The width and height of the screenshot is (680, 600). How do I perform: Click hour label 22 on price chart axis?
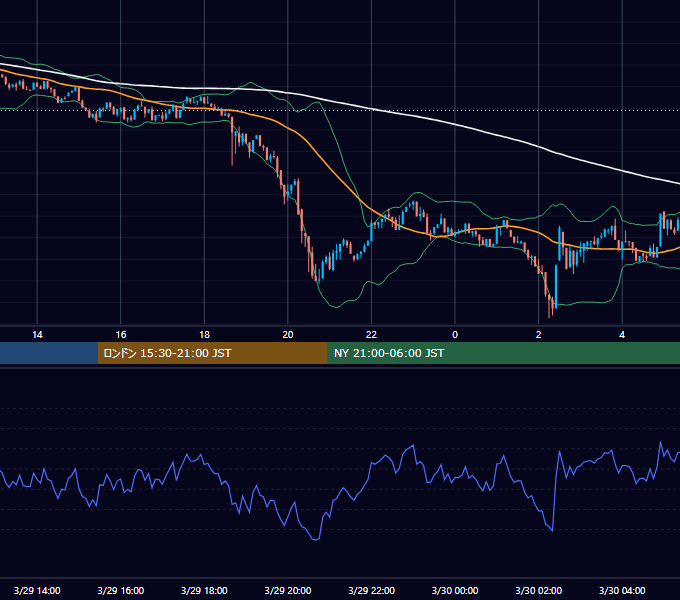coord(371,335)
